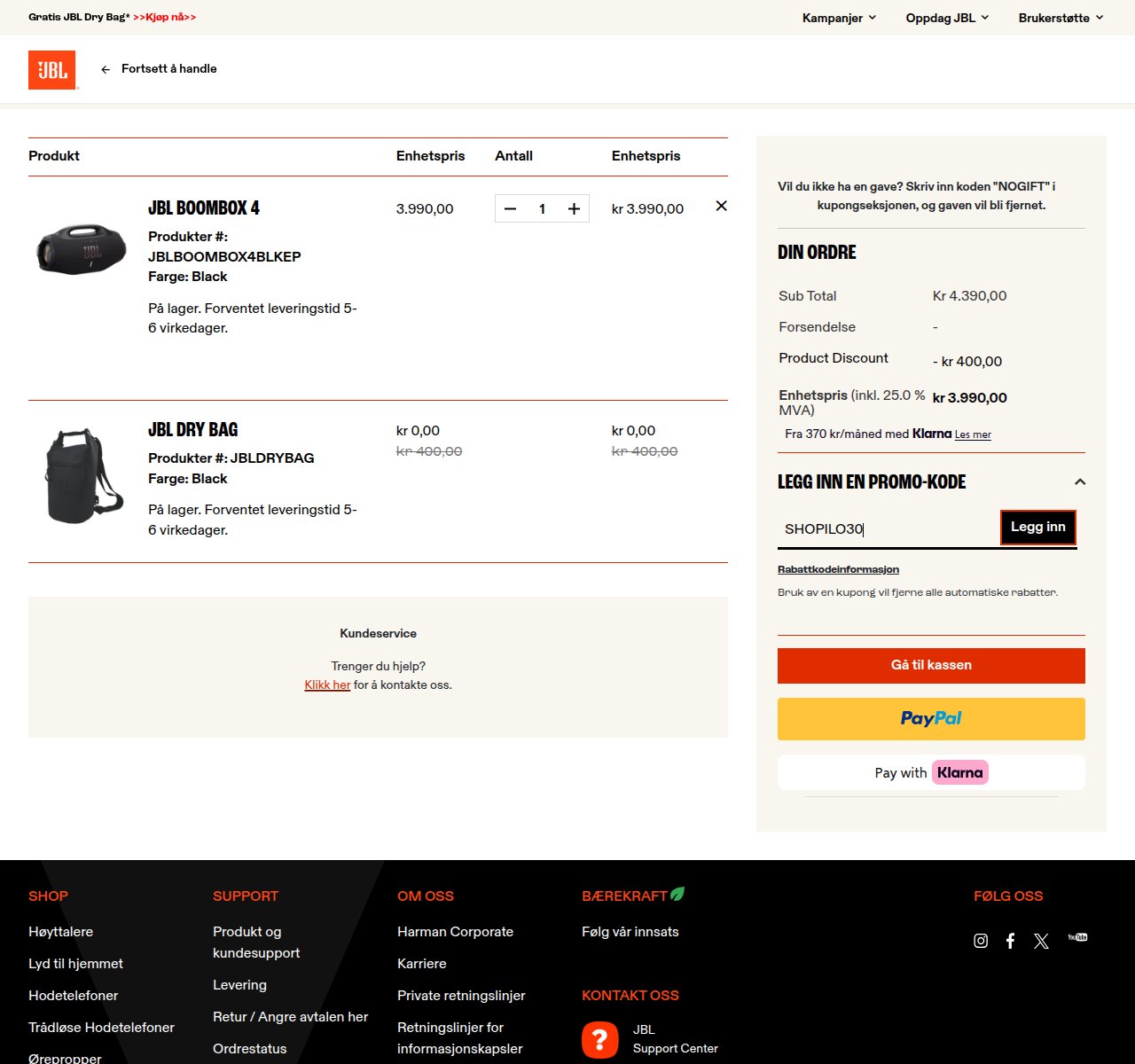
Task: Click the promo code field with SHOPILO30
Action: (888, 528)
